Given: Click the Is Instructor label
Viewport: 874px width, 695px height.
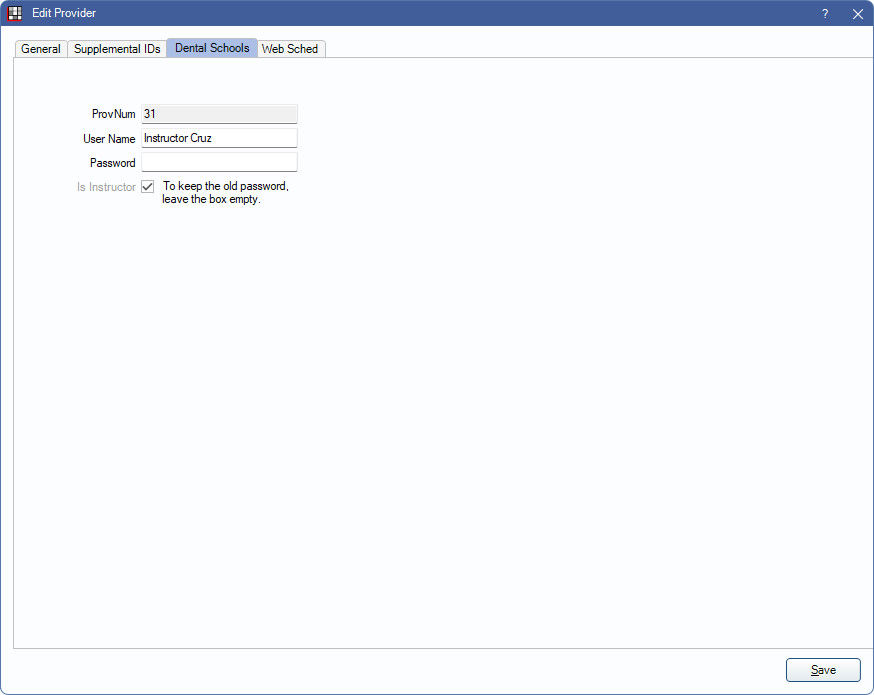Looking at the screenshot, I should tap(106, 187).
